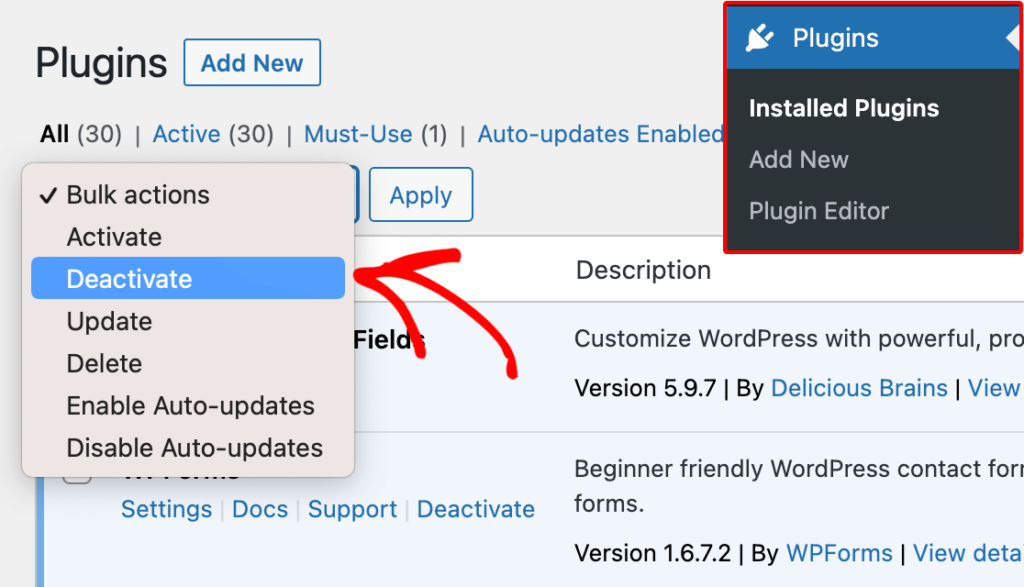Open Add New from the Plugins sidebar menu
Screen dimensions: 1024x587
[798, 159]
